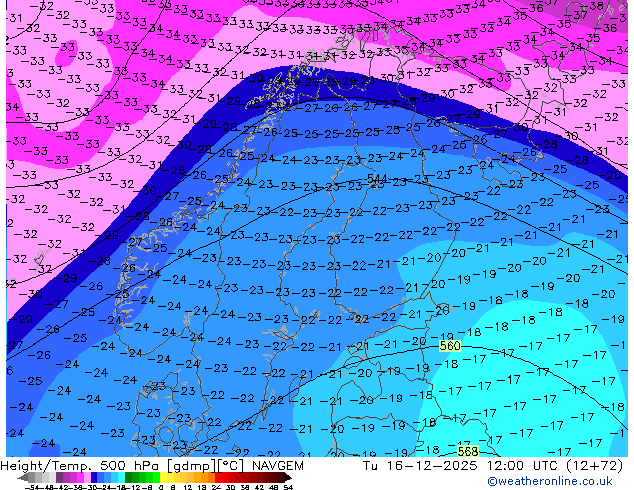The height and width of the screenshot is (490, 634).
Task: Click the 'Tu 16-12-2025' date text
Action: coord(420,466)
